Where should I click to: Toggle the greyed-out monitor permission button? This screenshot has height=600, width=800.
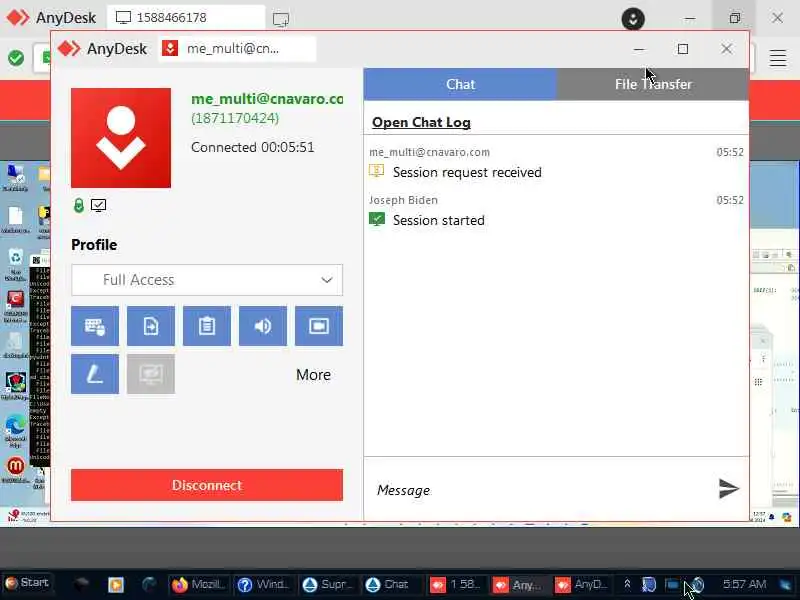(151, 374)
